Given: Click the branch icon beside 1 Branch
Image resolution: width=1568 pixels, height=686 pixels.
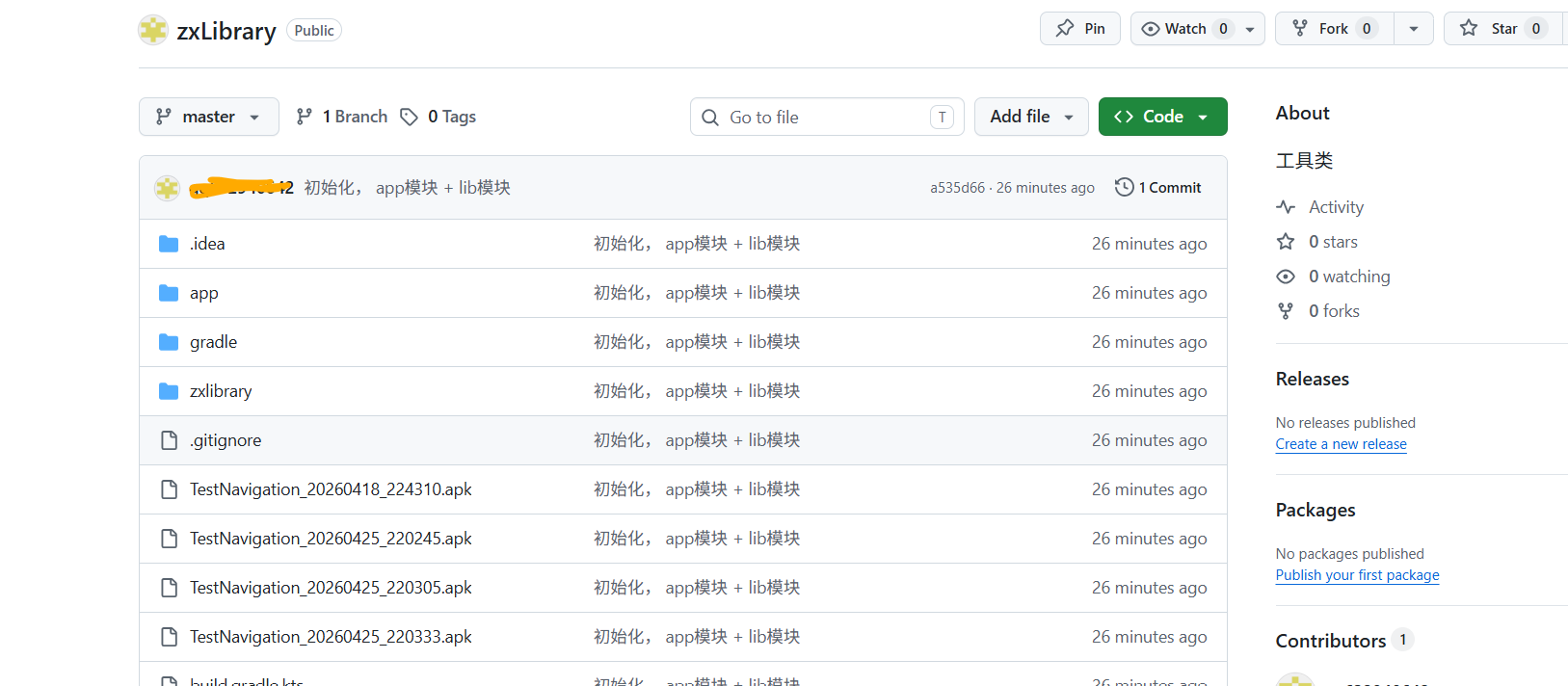Looking at the screenshot, I should coord(305,117).
